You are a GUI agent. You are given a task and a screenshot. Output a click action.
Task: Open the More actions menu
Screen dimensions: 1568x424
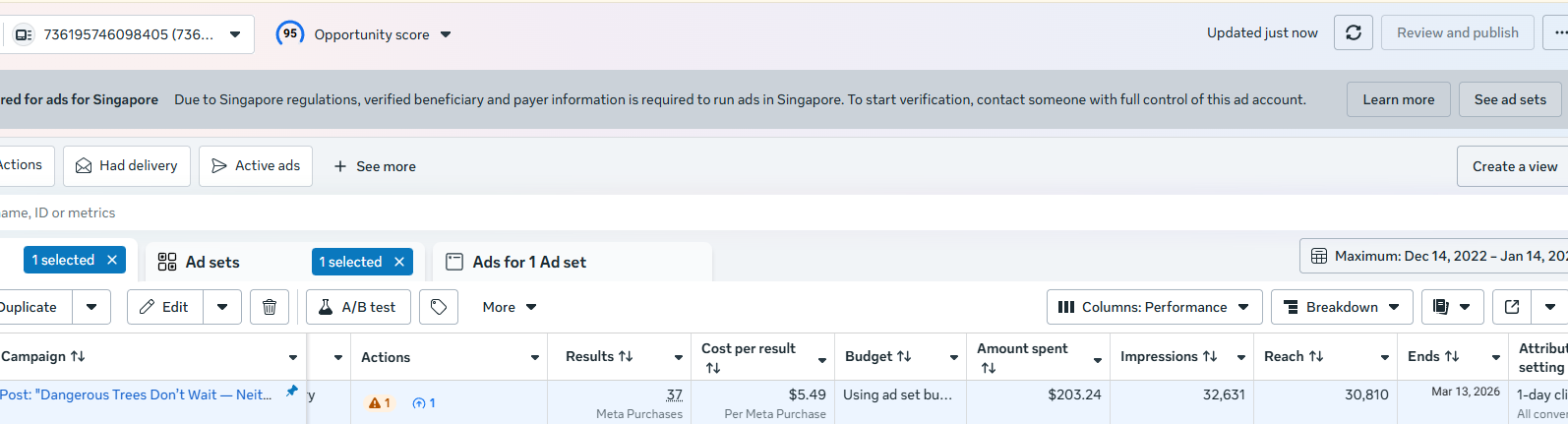tap(510, 307)
